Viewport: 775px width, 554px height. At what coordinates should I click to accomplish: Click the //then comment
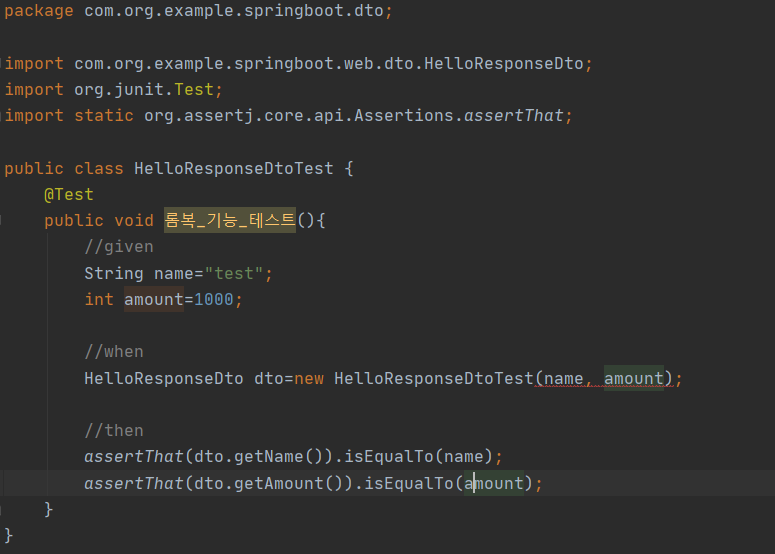(114, 431)
